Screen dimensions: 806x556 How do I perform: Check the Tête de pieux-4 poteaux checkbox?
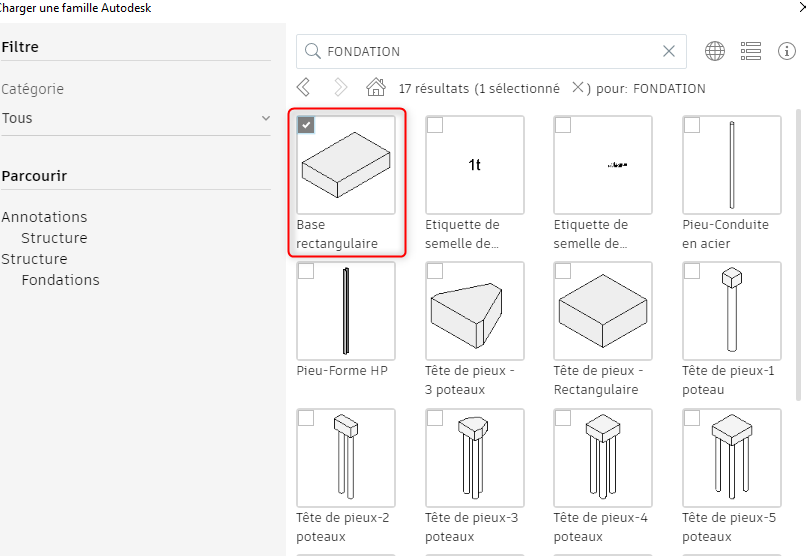563,418
